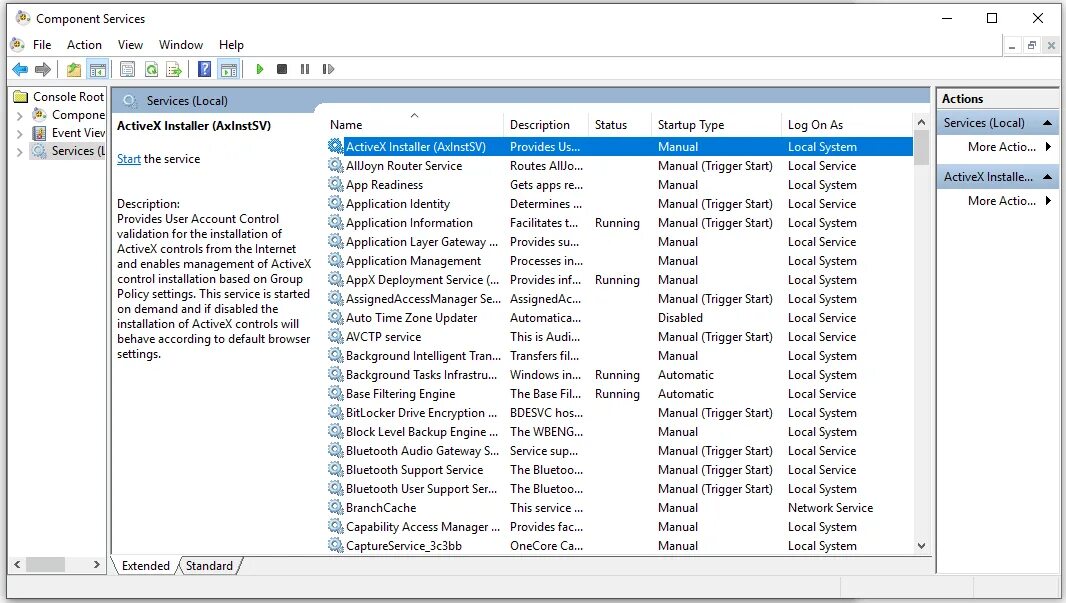1066x603 pixels.
Task: Click the Component Services tree node icon
Action: (40, 114)
